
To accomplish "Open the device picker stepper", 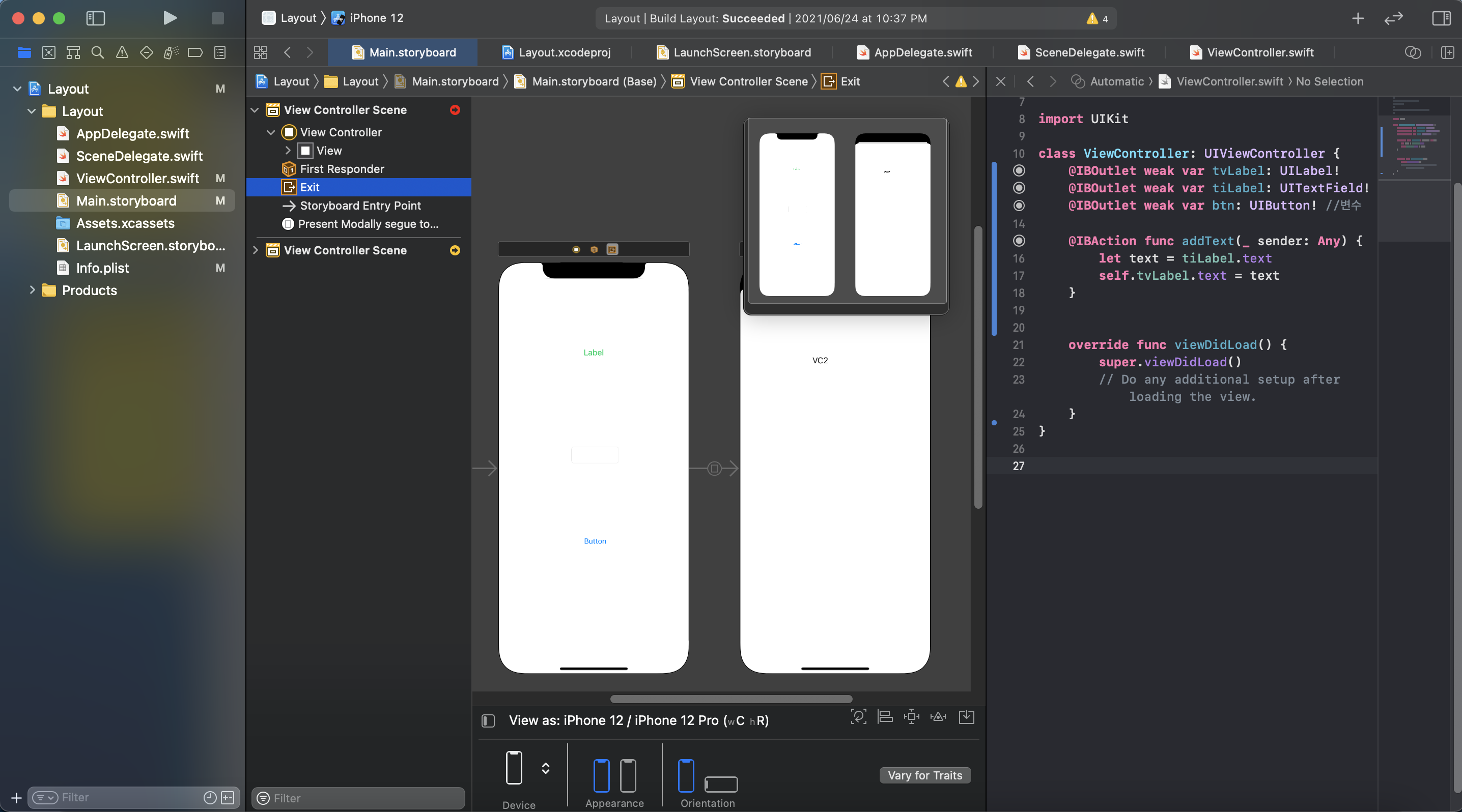I will click(545, 768).
